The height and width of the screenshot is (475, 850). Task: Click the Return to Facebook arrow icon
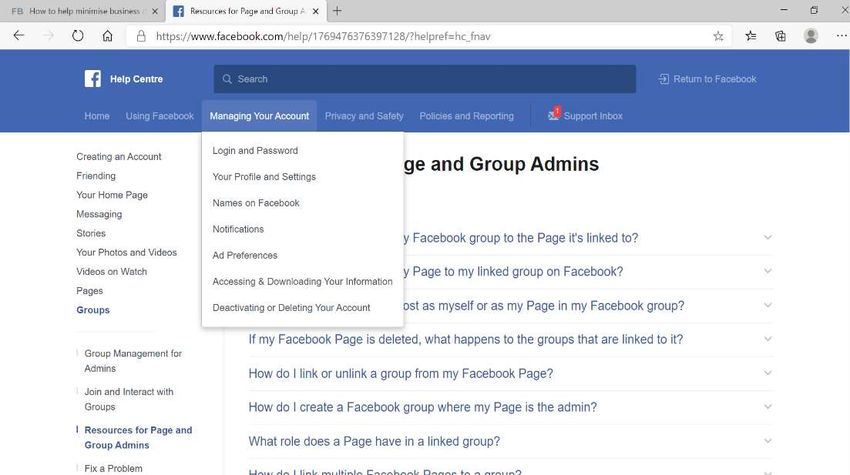coord(664,79)
